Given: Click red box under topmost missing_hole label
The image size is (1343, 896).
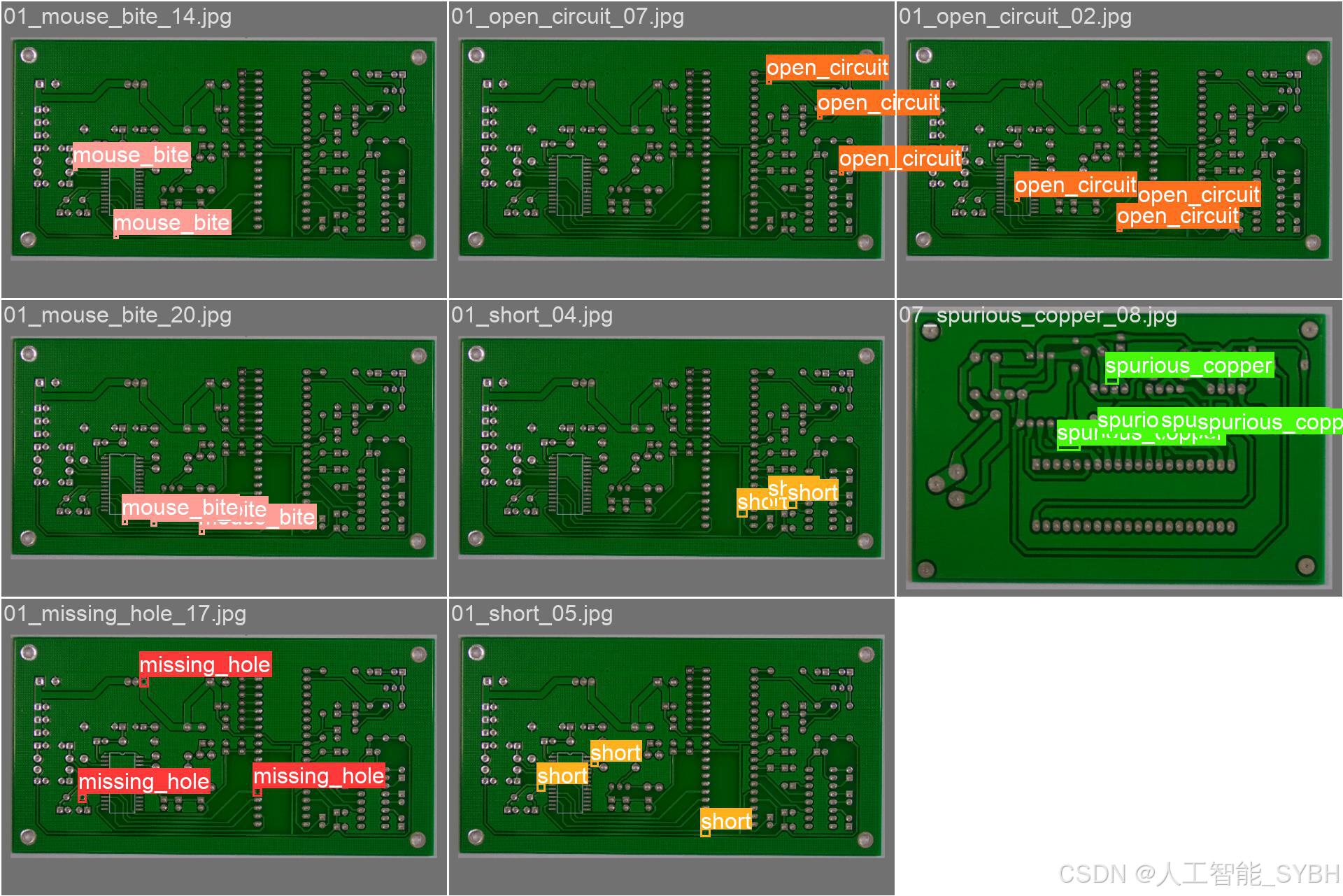Looking at the screenshot, I should point(144,682).
